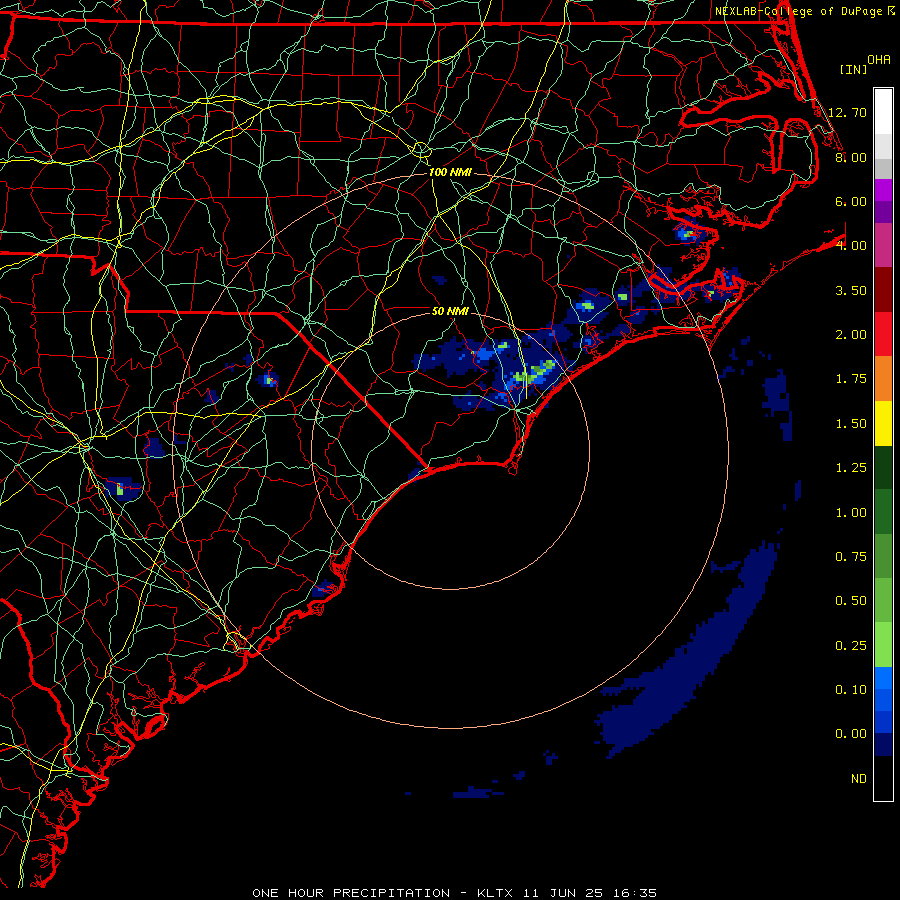Click the "100 NMI" range ring label

[450, 172]
